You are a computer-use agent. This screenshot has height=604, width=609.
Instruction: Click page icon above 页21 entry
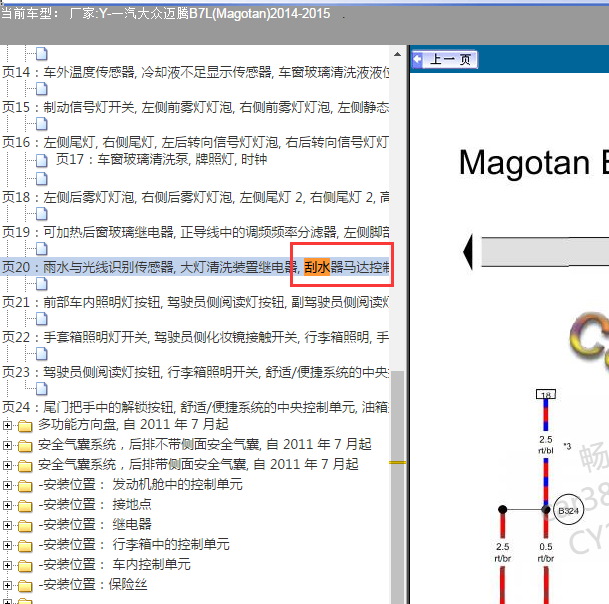[42, 284]
